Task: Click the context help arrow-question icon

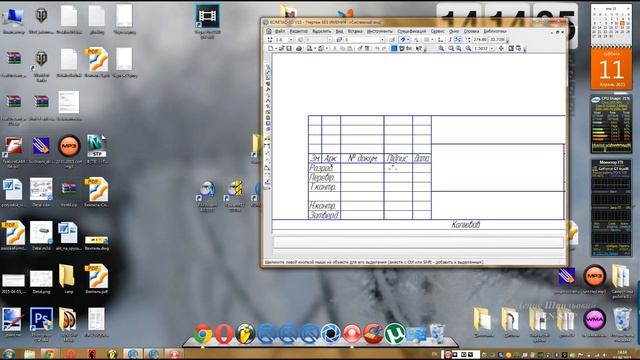Action: (x=419, y=49)
